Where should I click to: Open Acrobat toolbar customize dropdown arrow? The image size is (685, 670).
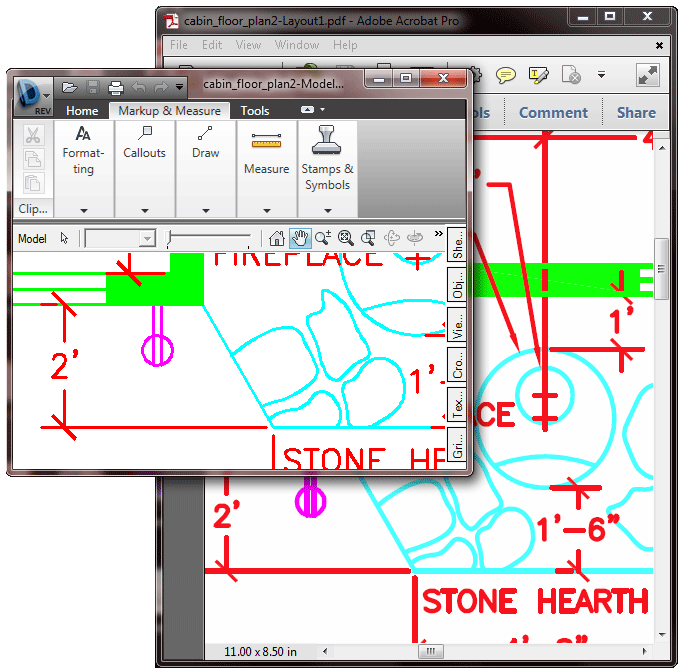(x=602, y=75)
